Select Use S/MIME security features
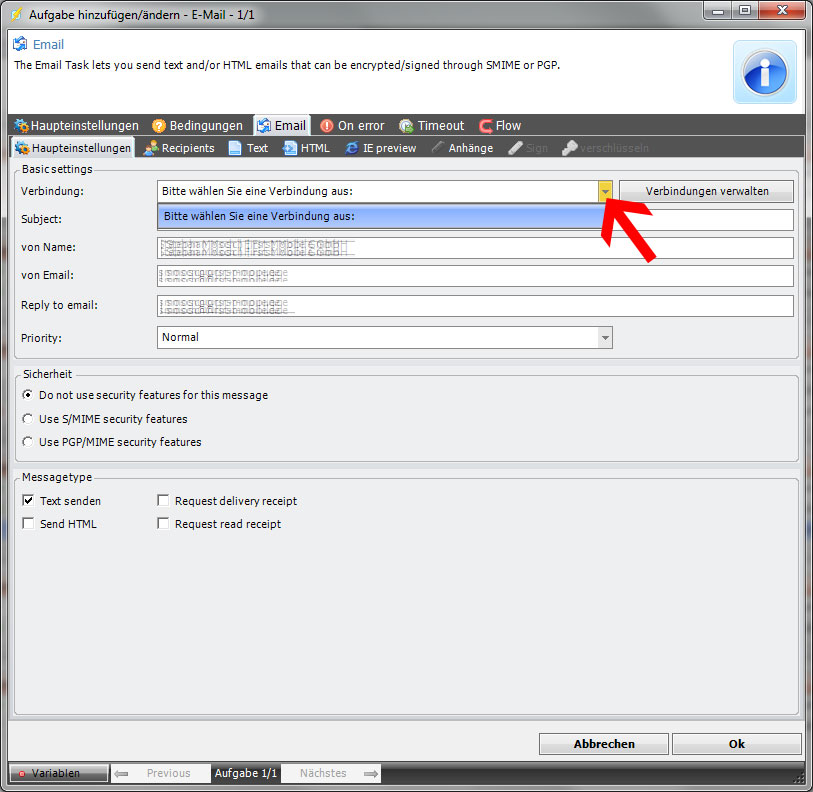 pos(28,419)
